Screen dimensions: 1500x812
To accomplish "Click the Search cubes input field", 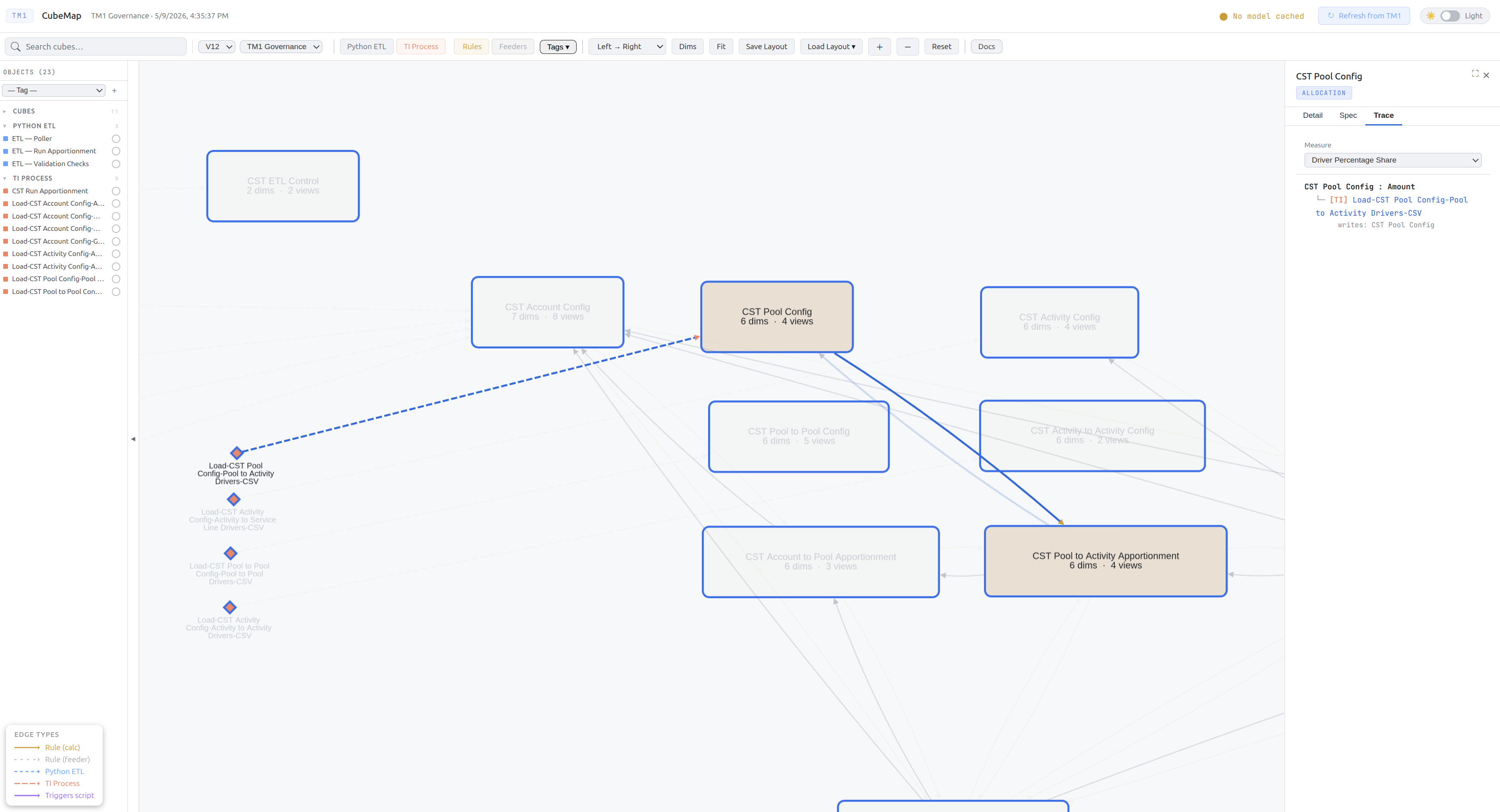I will 96,47.
